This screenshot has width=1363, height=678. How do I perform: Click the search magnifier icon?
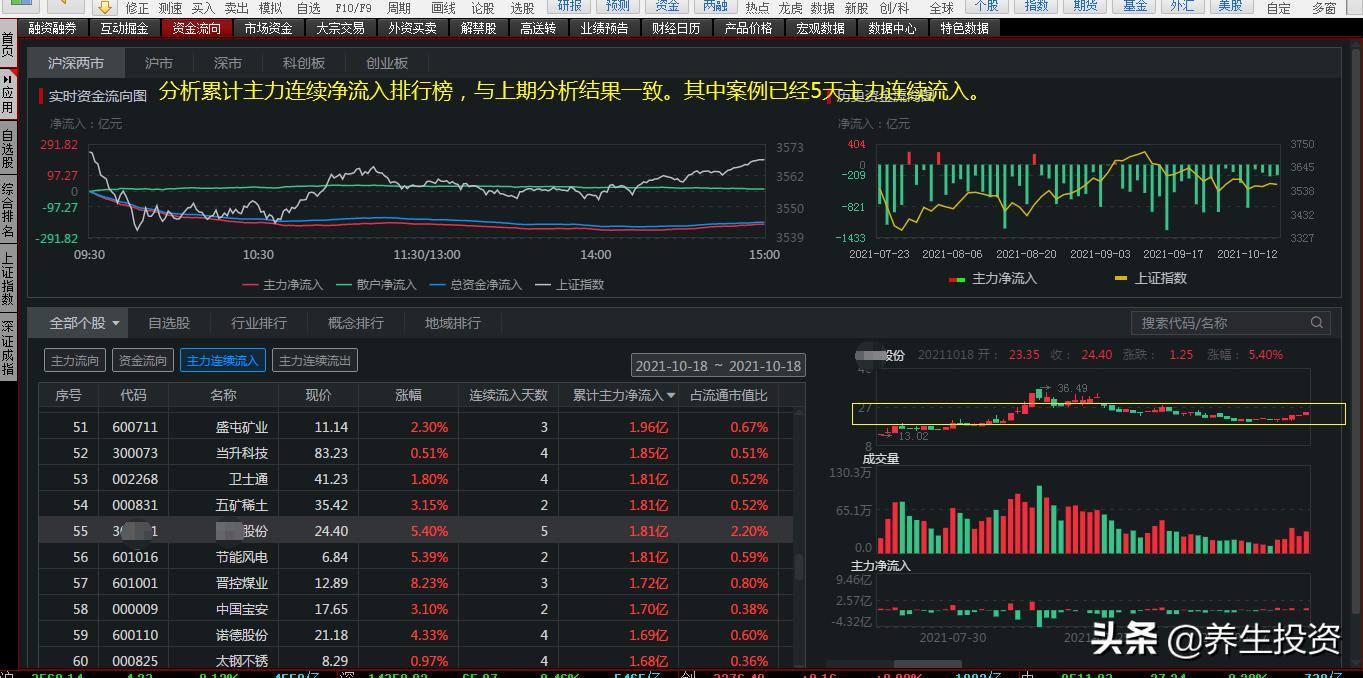(x=1317, y=322)
